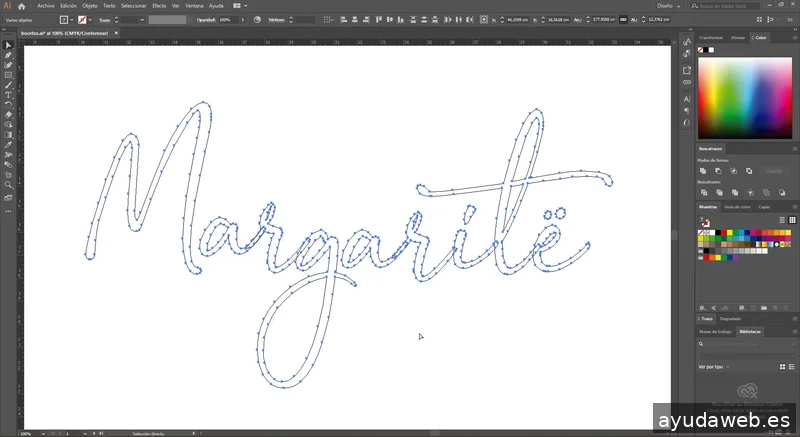Image resolution: width=800 pixels, height=437 pixels.
Task: Select the Direct Selection arrow tool
Action: [8, 45]
